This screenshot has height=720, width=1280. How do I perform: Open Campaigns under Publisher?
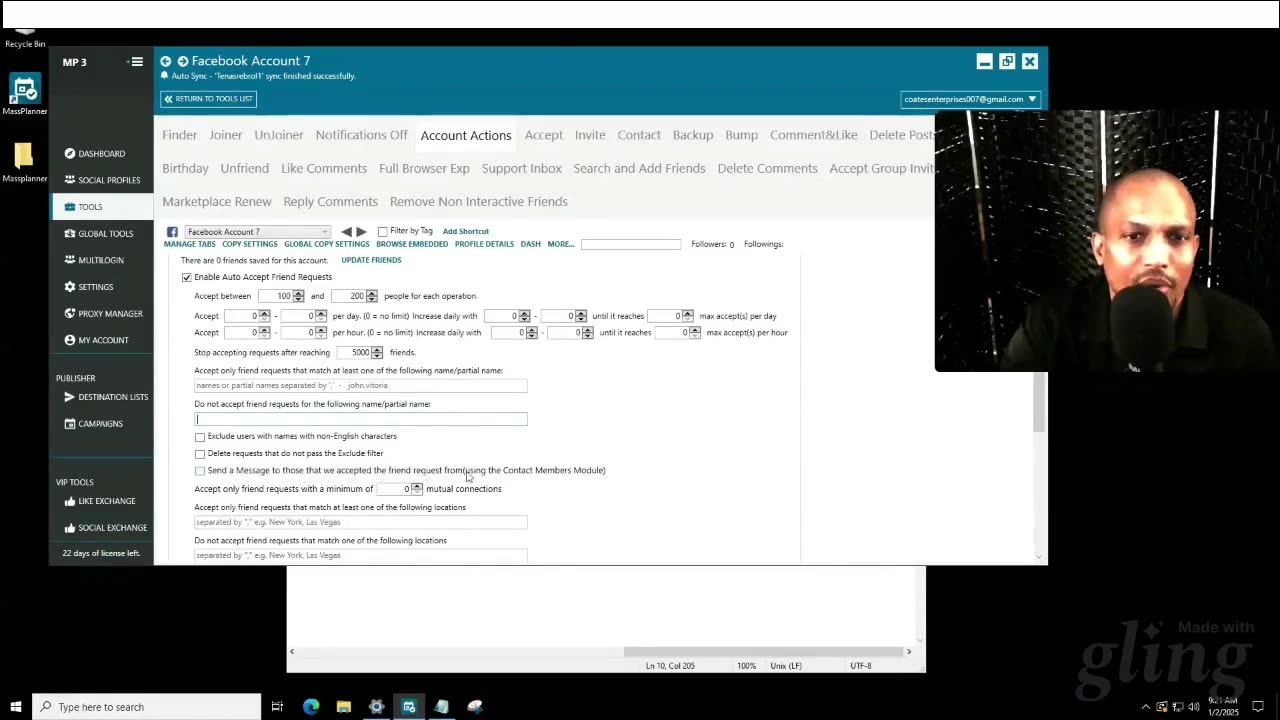pyautogui.click(x=94, y=424)
